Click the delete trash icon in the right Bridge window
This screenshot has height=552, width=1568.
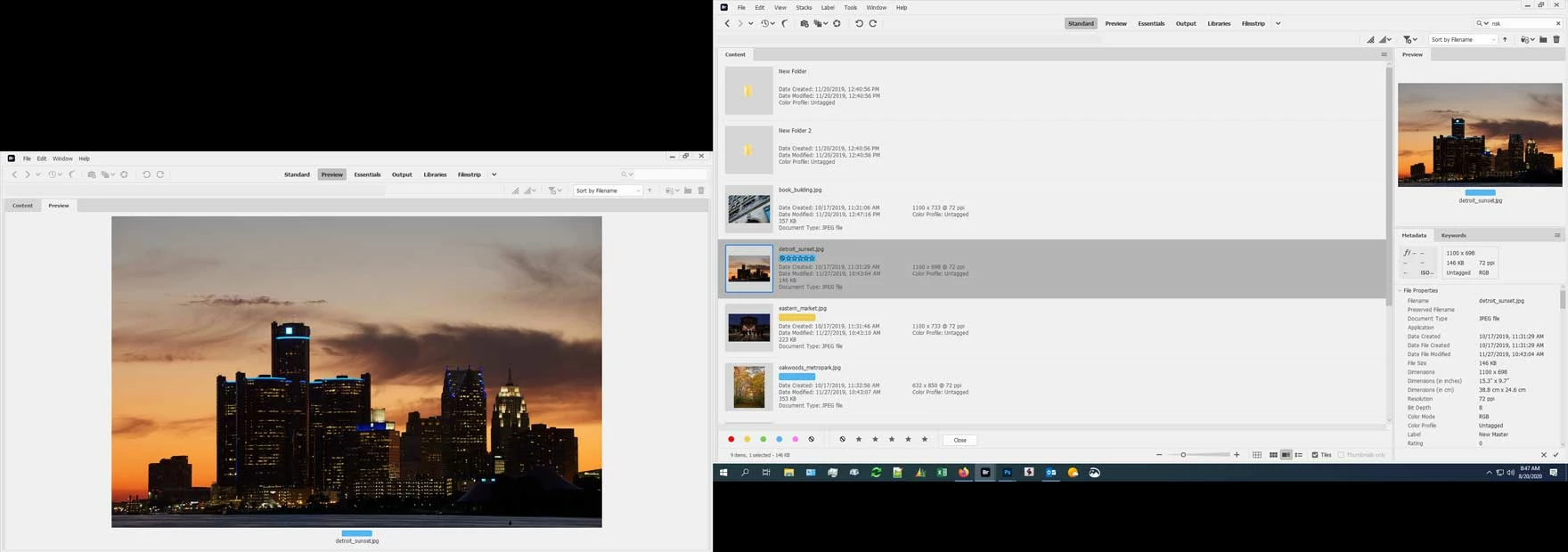1556,39
